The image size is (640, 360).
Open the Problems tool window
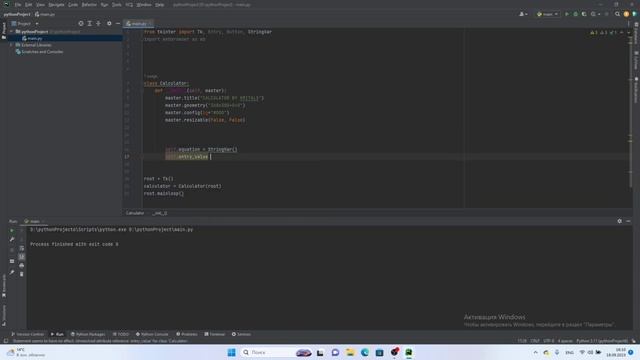(x=187, y=334)
